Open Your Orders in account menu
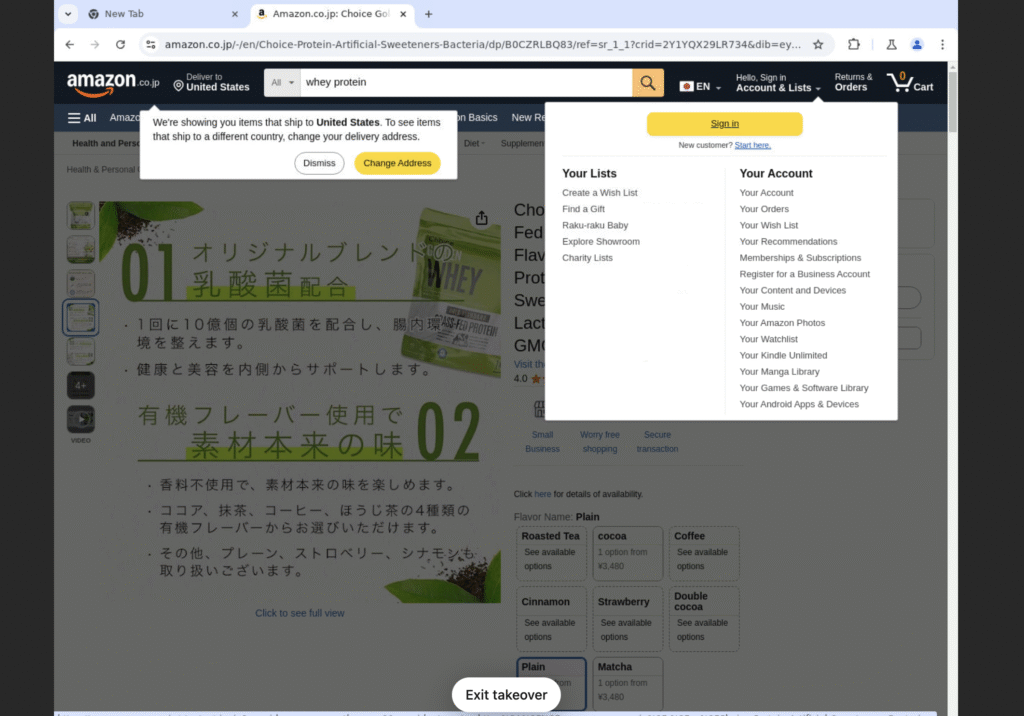 coord(764,209)
